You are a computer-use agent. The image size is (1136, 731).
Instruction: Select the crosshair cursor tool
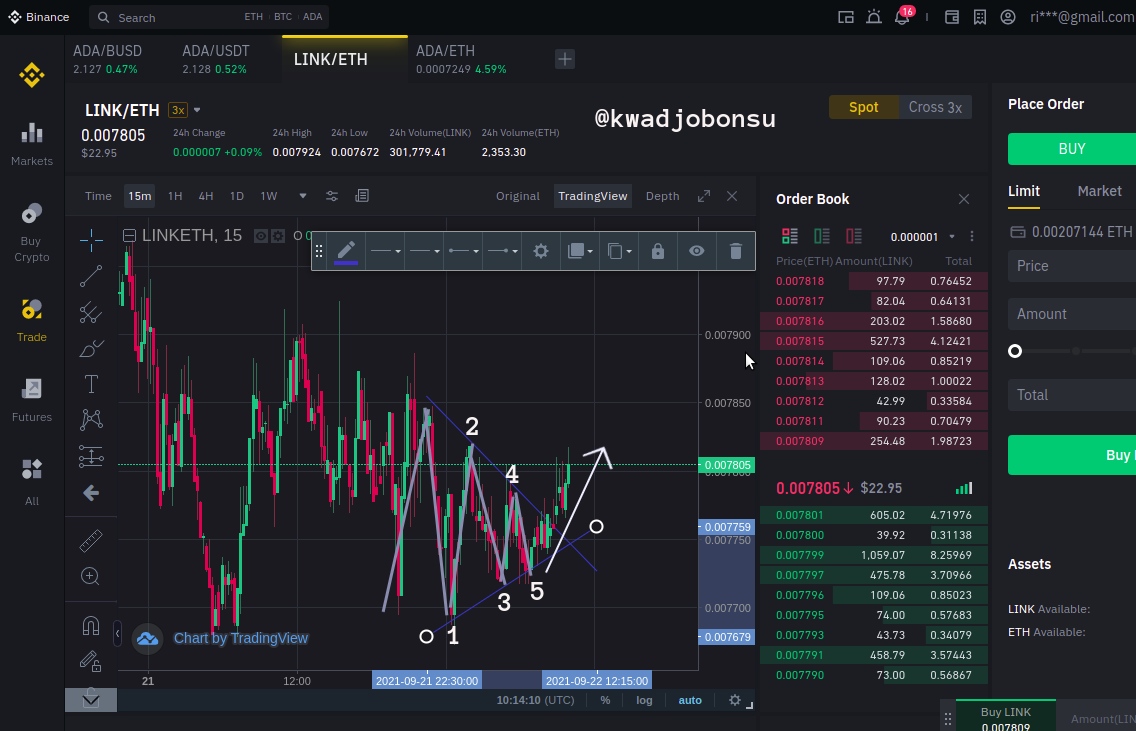pyautogui.click(x=91, y=240)
